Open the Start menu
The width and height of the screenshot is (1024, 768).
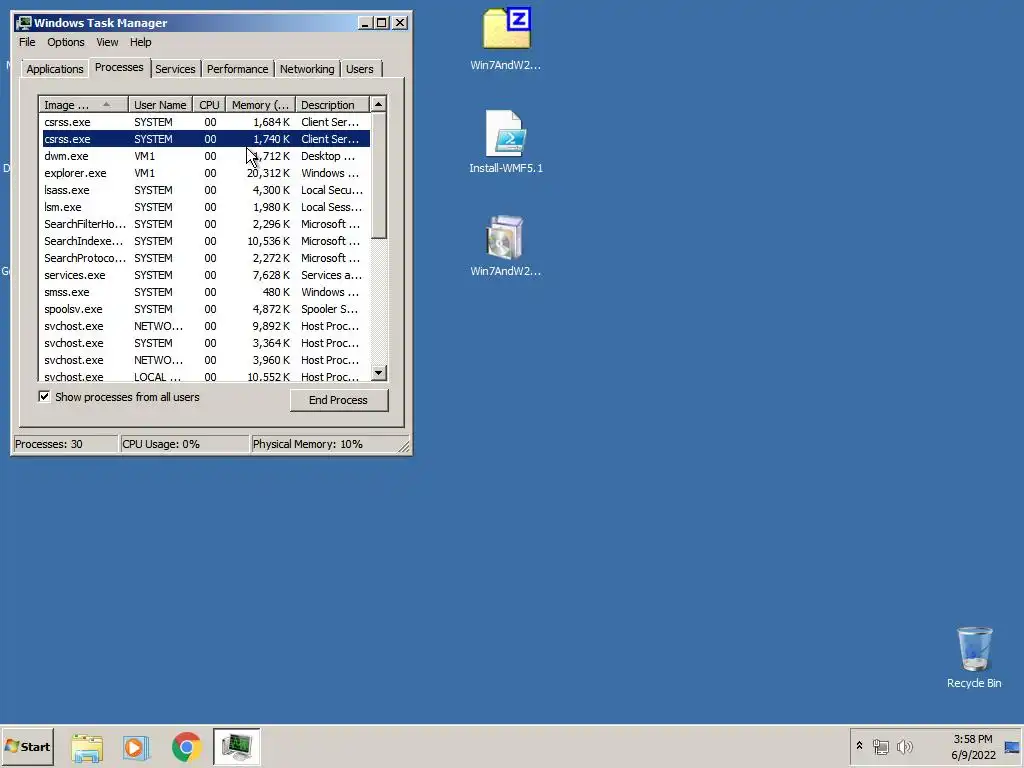(x=27, y=746)
